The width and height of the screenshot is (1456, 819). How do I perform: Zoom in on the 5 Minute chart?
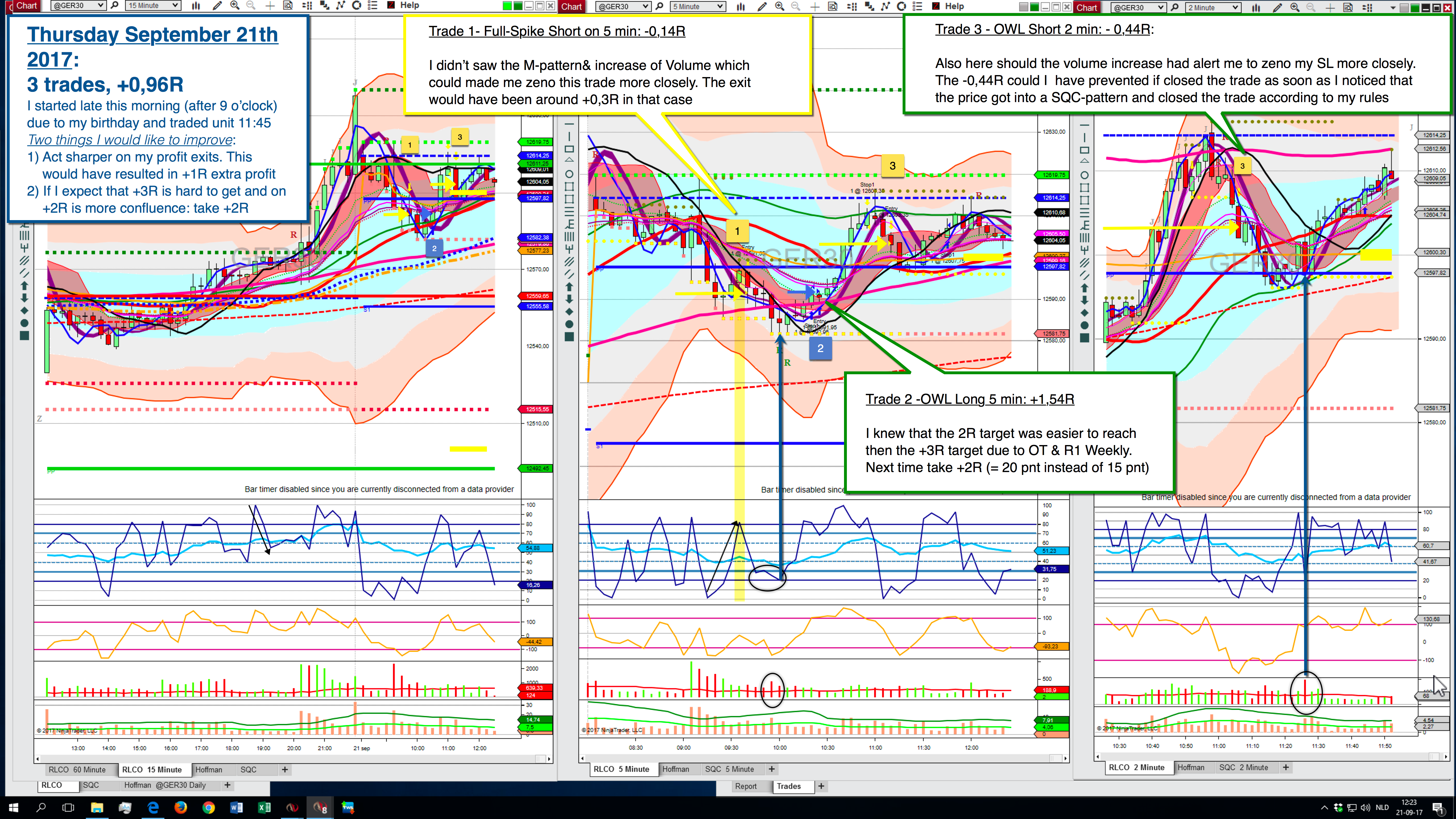pyautogui.click(x=779, y=7)
